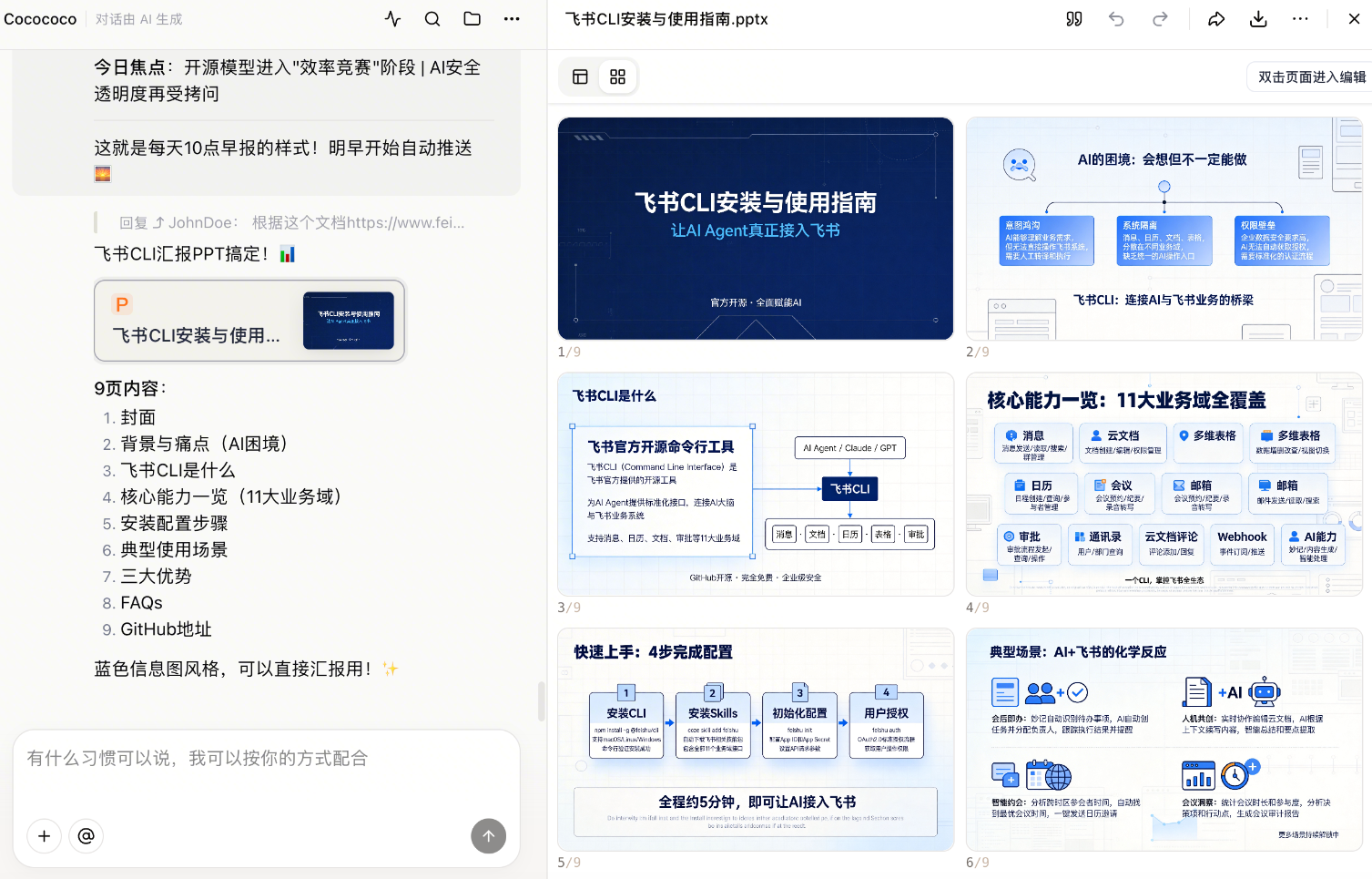Select slide 1 cover thumbnail
This screenshot has height=879, width=1372.
pos(756,229)
